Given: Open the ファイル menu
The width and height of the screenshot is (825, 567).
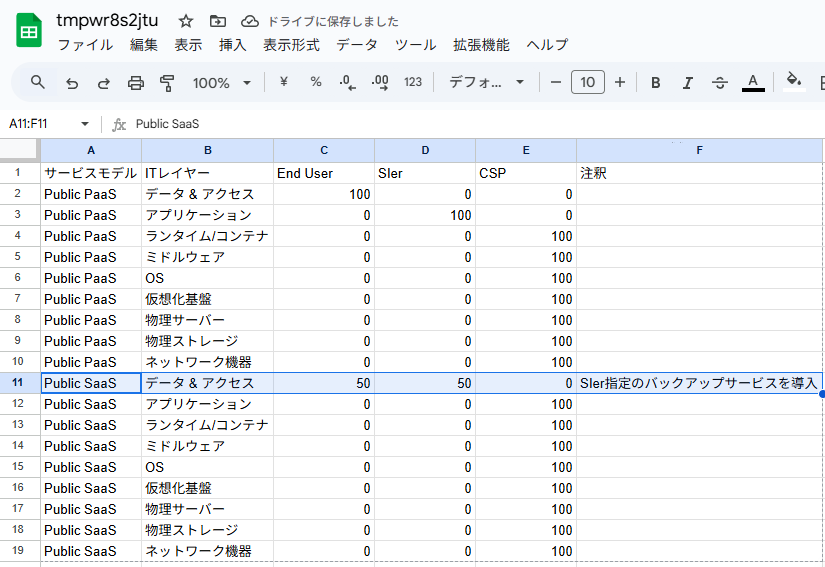Looking at the screenshot, I should point(85,45).
